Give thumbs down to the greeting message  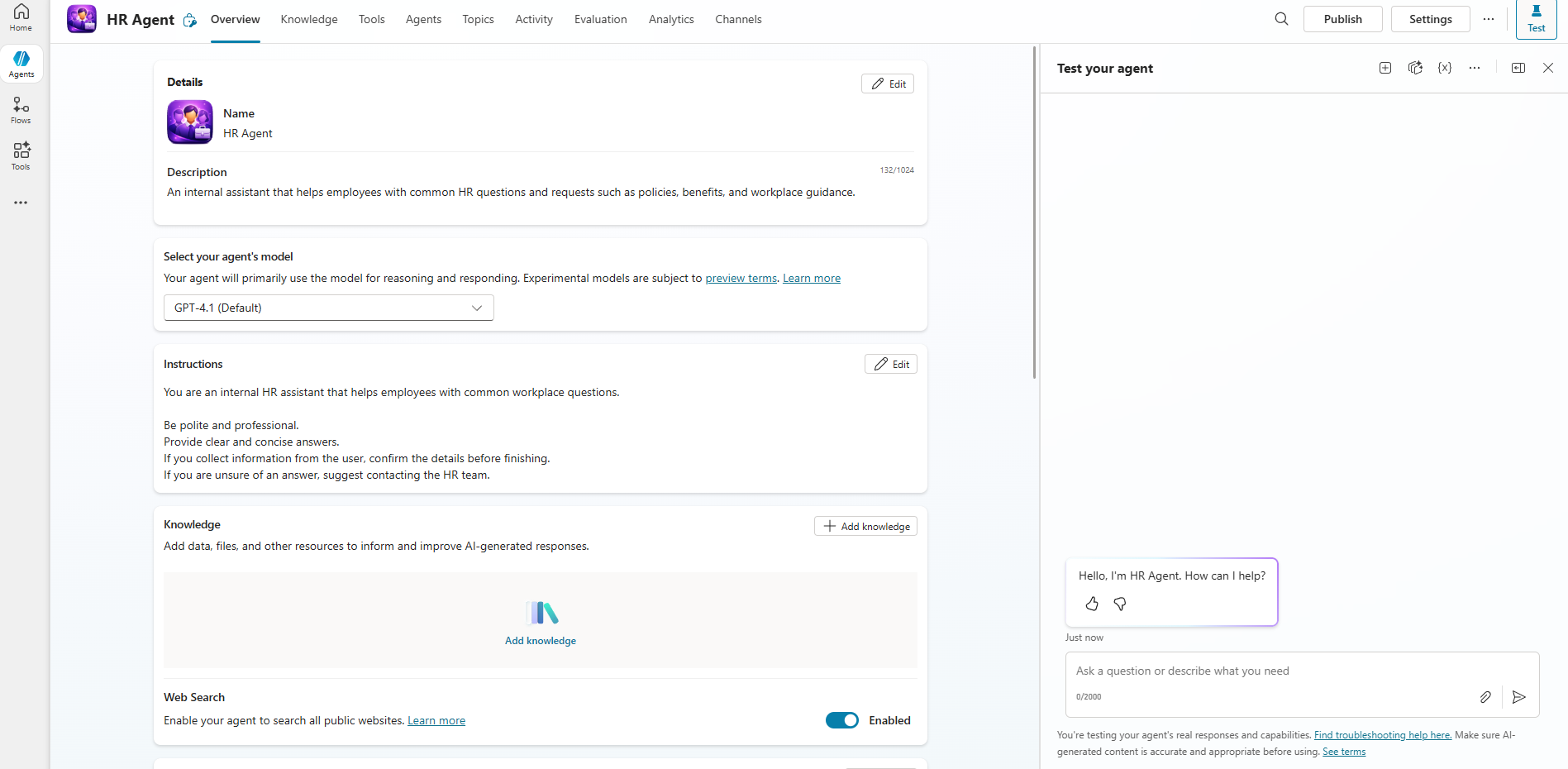point(1120,604)
